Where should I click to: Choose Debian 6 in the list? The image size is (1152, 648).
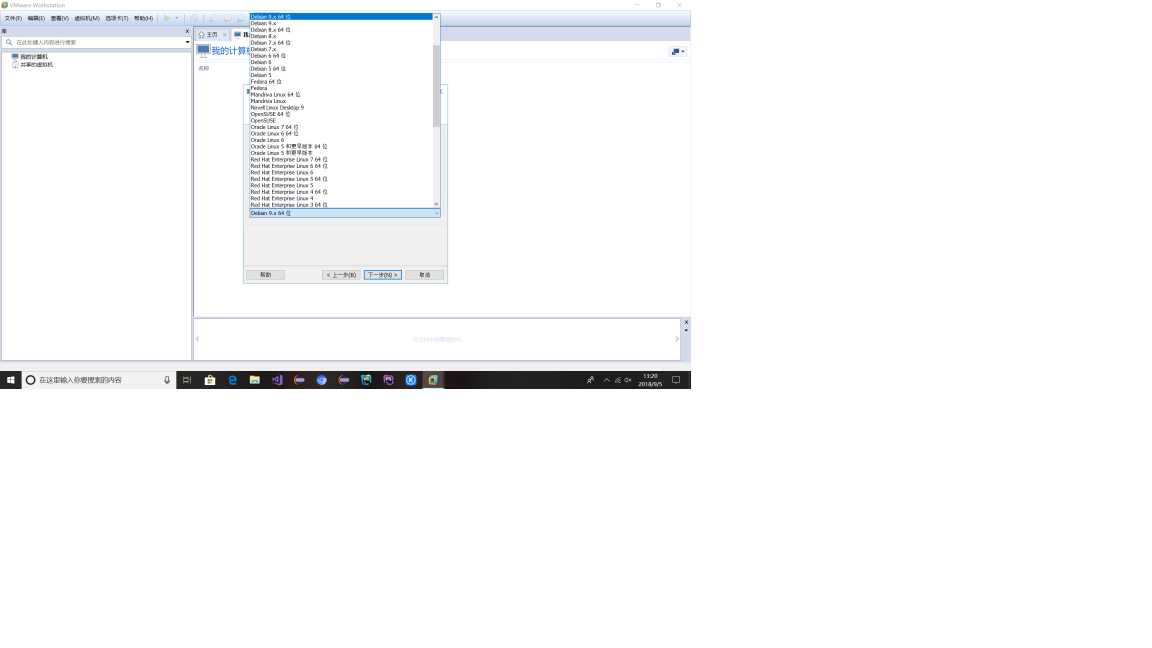pos(341,62)
